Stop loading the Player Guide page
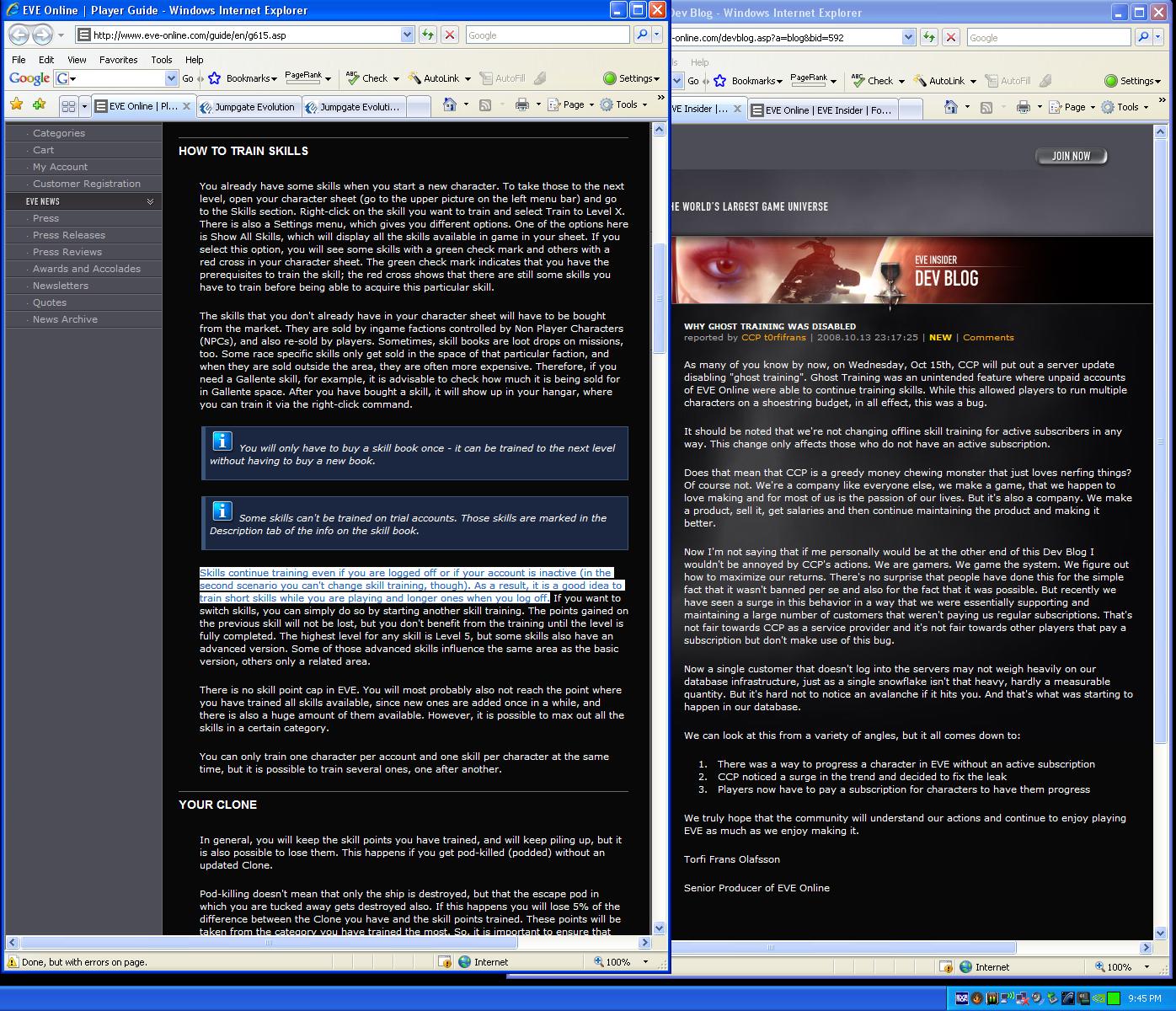The width and height of the screenshot is (1176, 1011). tap(450, 35)
